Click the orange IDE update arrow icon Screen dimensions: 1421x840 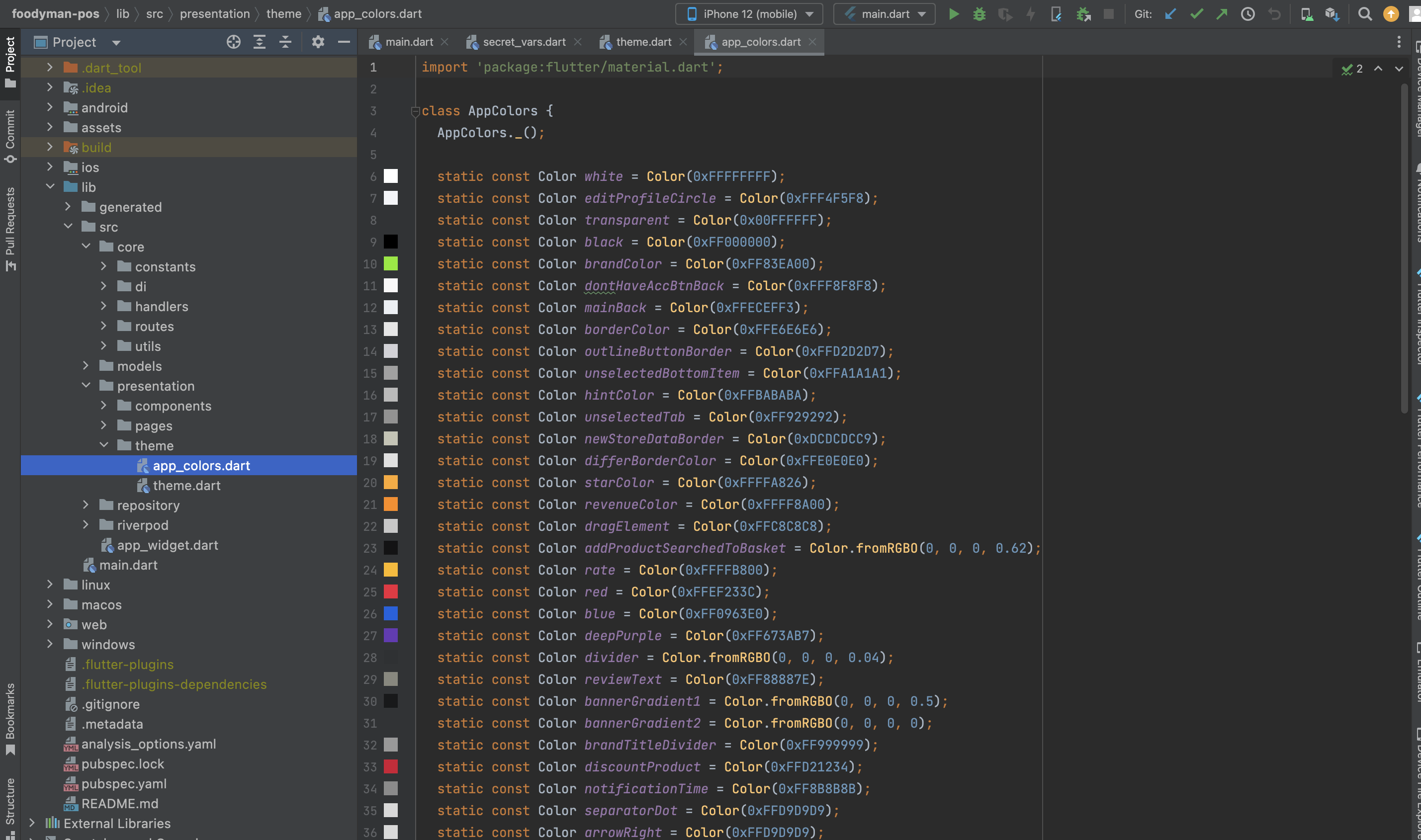click(1391, 14)
